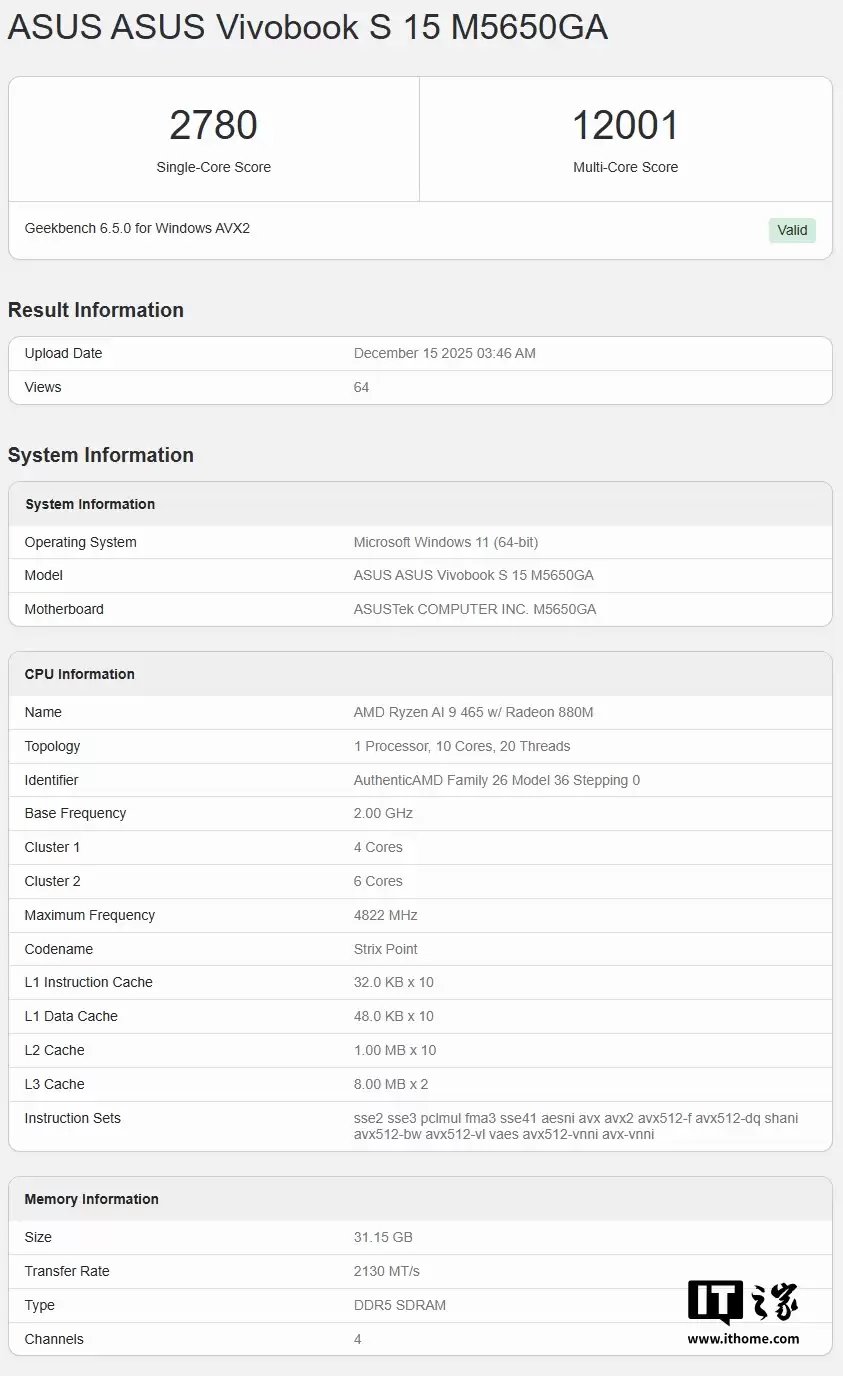
Task: Click the Strix Point codename value
Action: click(x=385, y=948)
